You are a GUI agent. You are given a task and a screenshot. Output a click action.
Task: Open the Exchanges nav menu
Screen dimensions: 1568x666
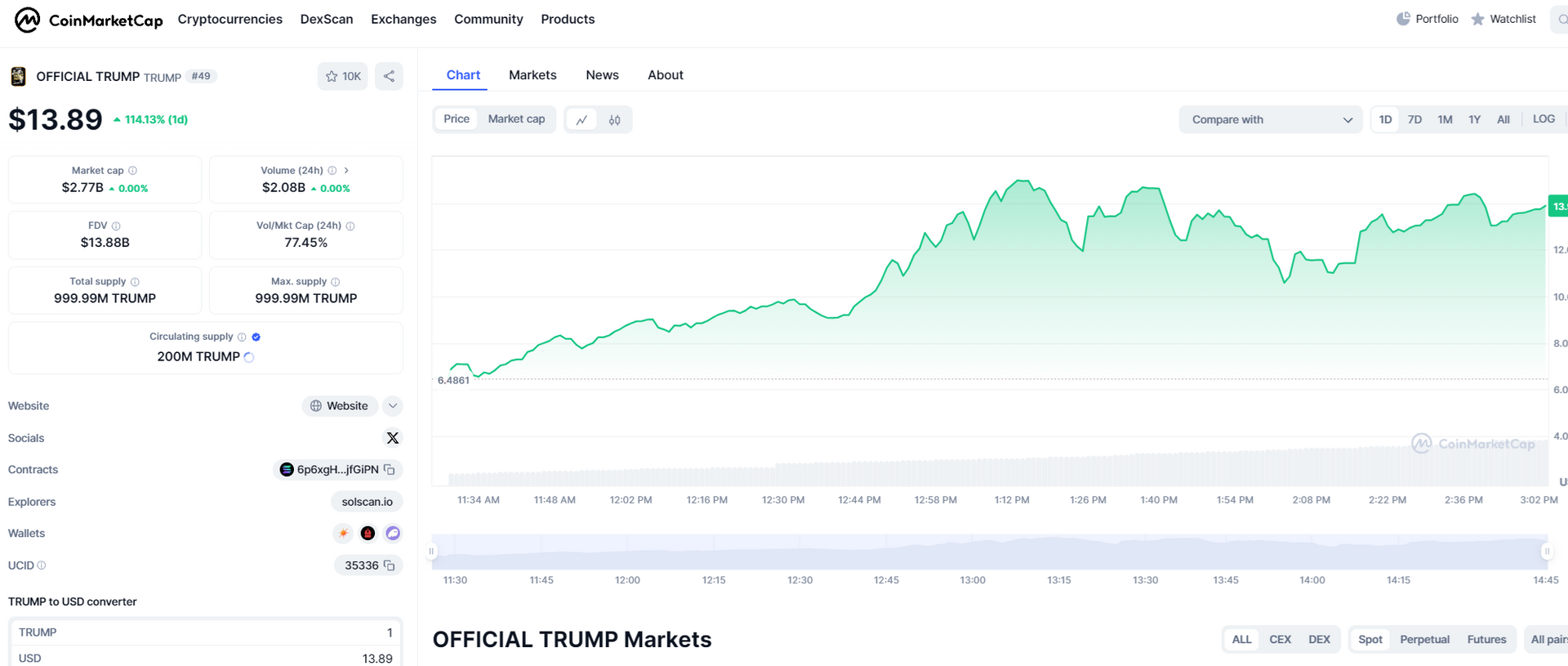point(403,19)
